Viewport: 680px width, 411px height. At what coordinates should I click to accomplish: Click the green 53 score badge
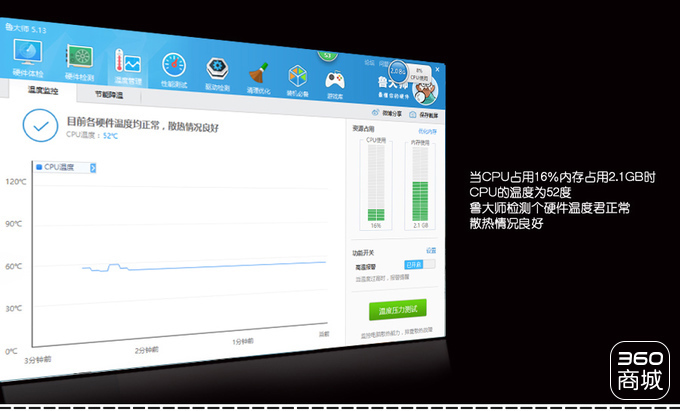click(x=327, y=55)
